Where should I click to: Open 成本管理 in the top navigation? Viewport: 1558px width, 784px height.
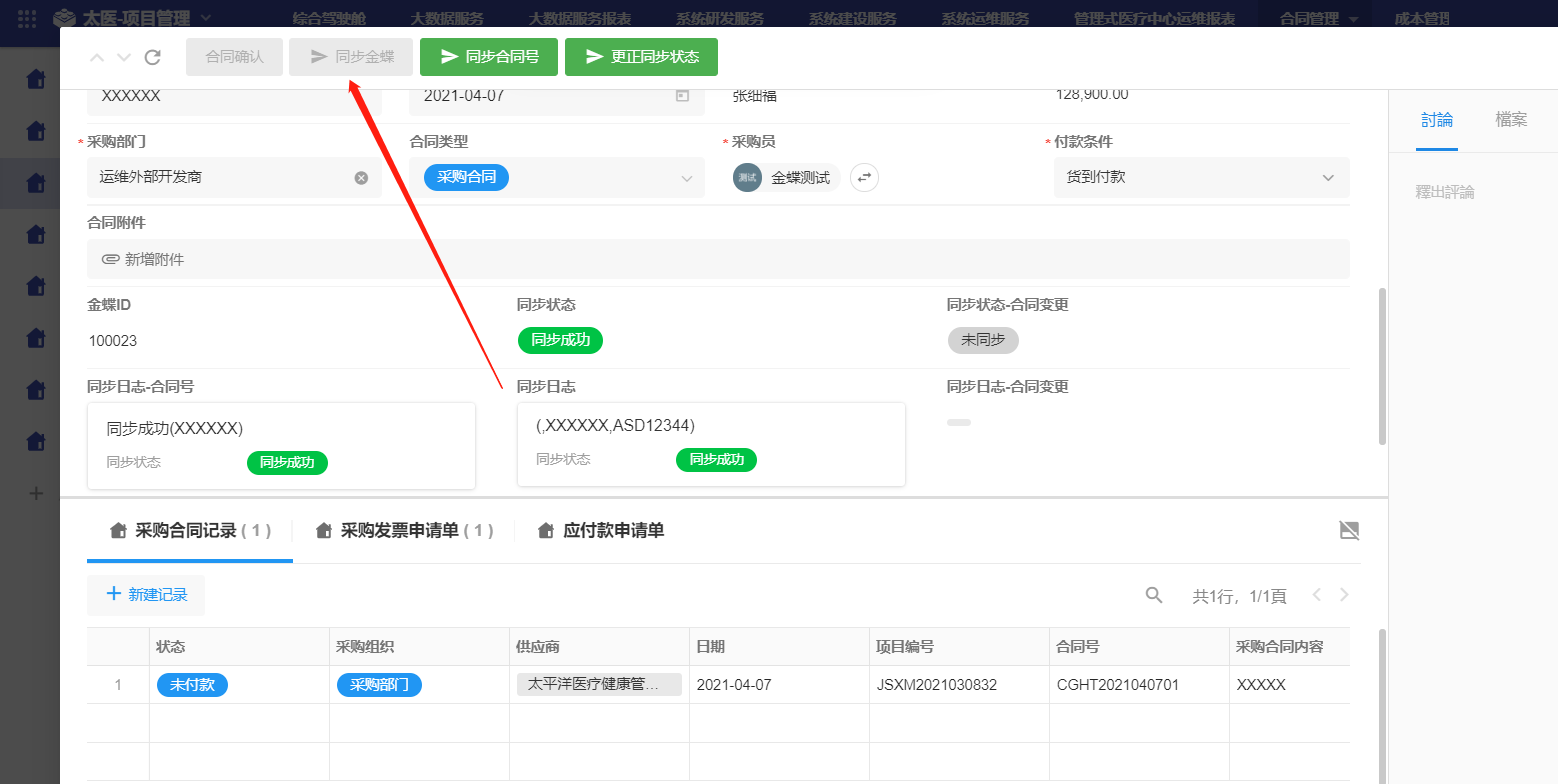(x=1422, y=18)
